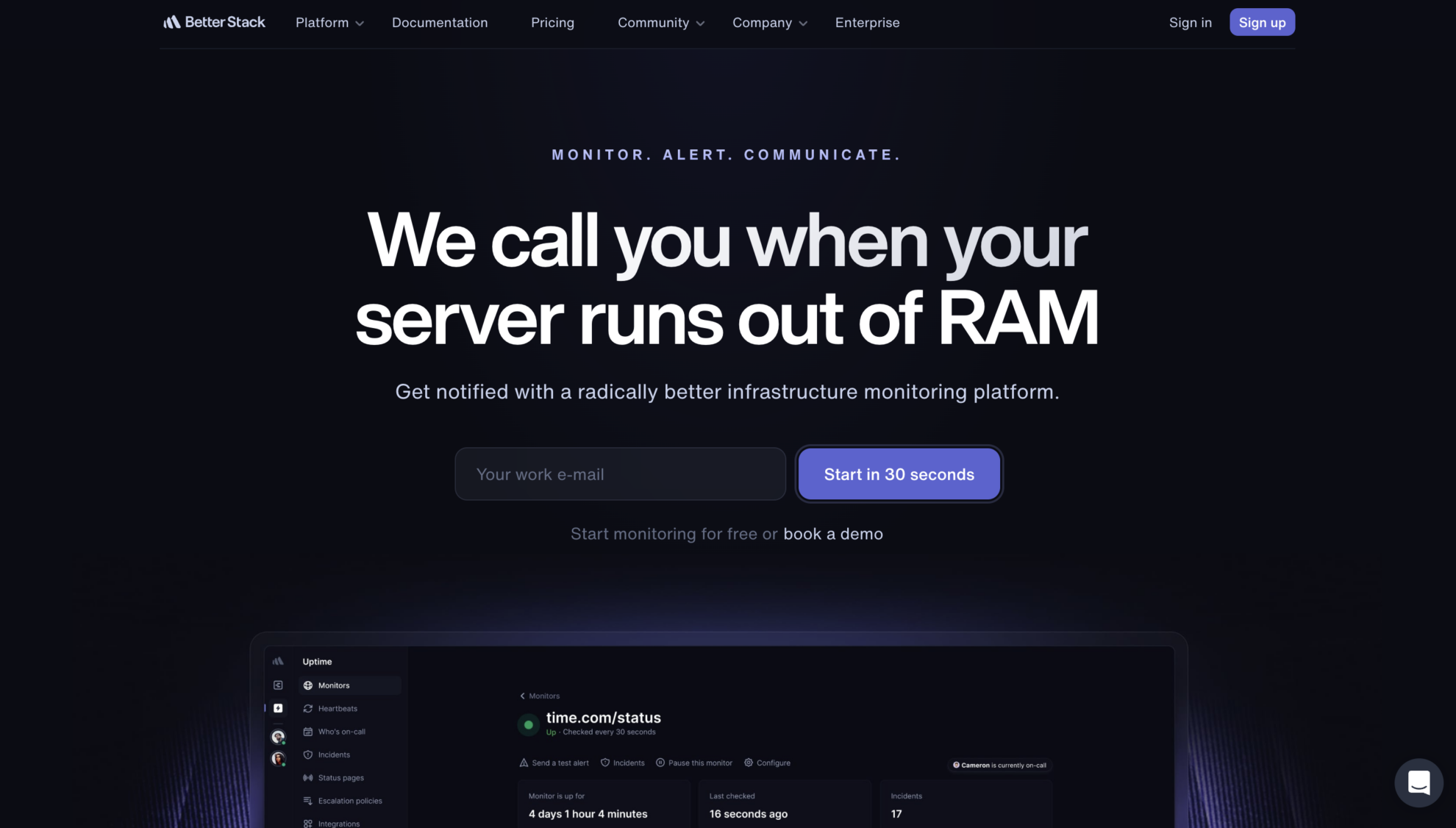Click the Send a test alert label
Image resolution: width=1456 pixels, height=828 pixels.
(x=560, y=763)
